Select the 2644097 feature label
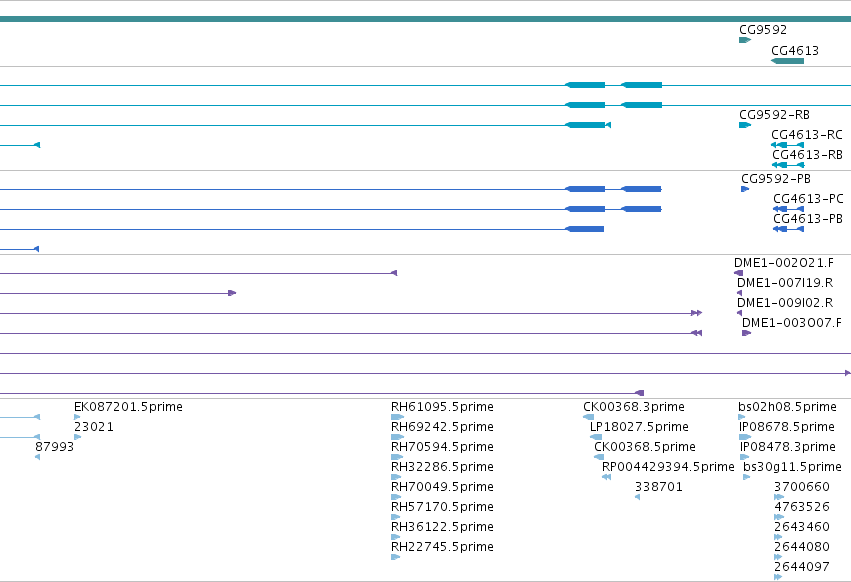The image size is (851, 582). (802, 567)
